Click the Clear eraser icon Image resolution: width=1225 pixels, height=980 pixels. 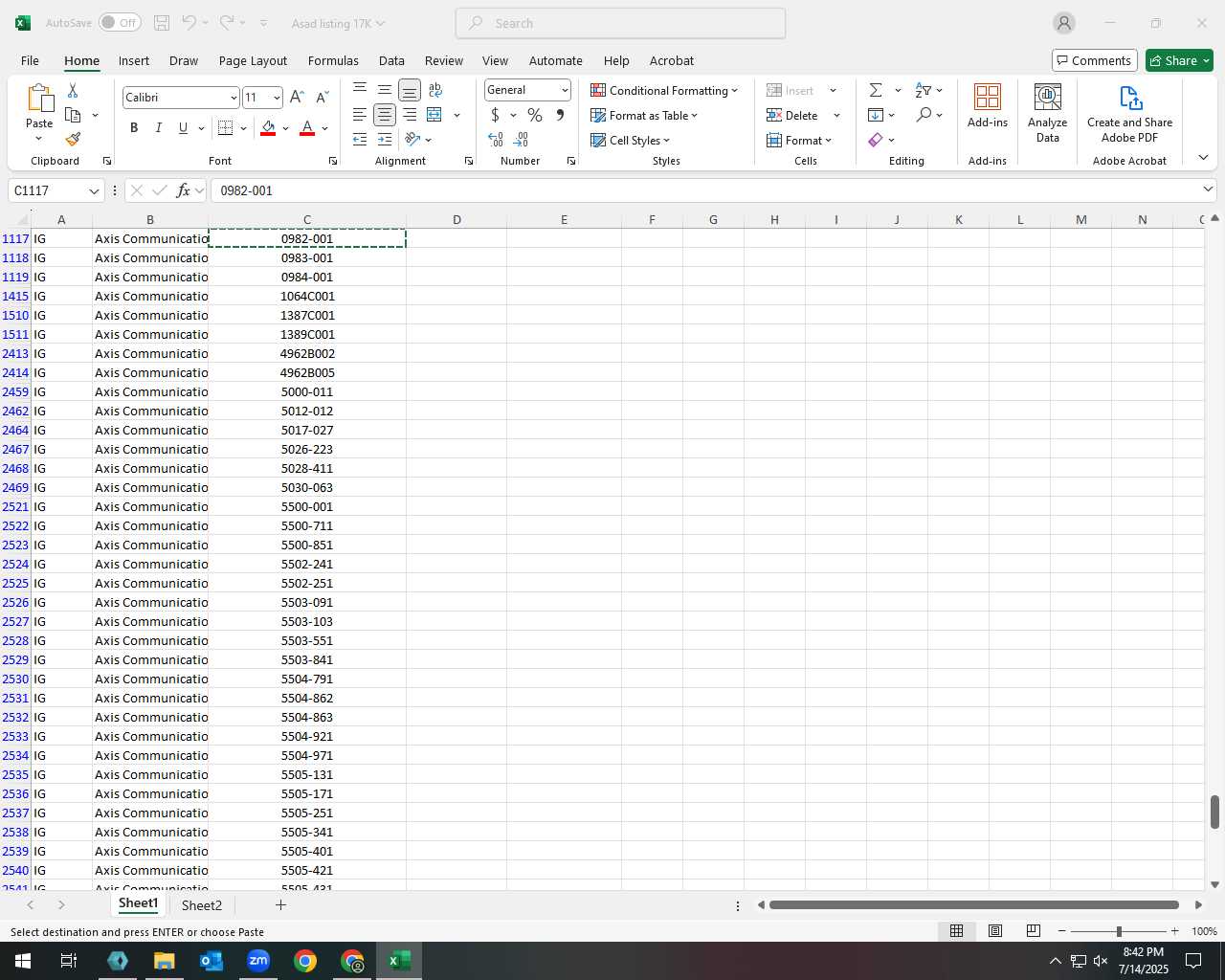coord(876,140)
